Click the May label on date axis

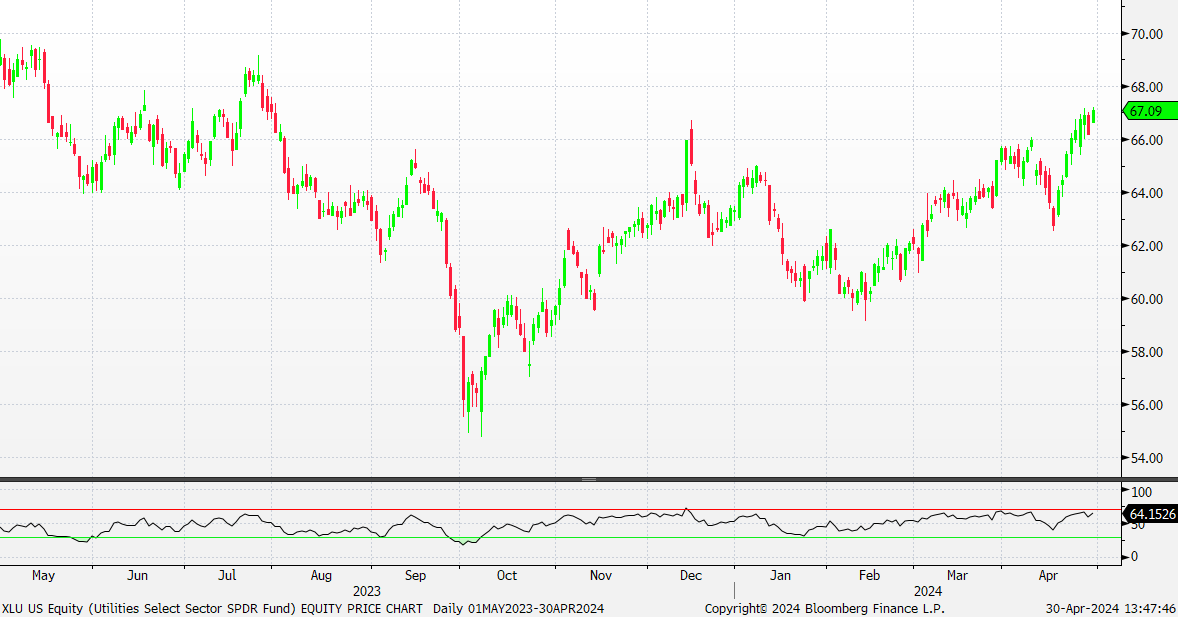[44, 576]
